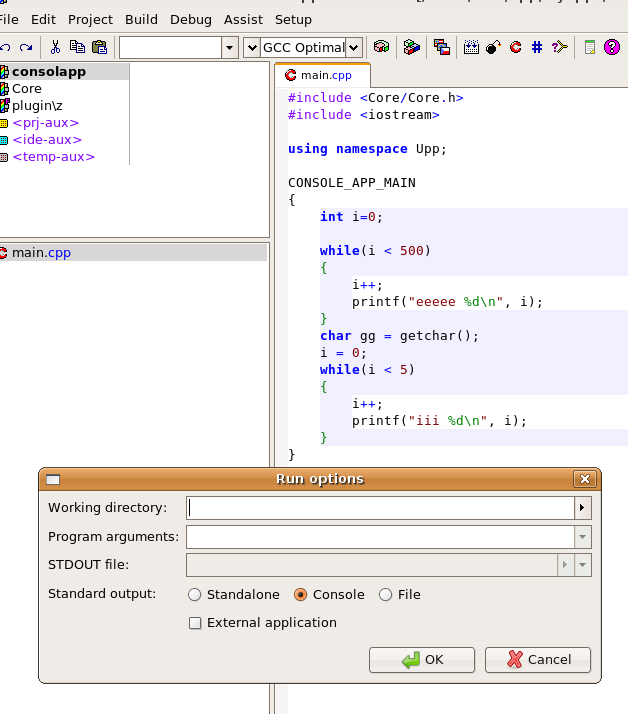Open the GCC Optimal build mode dropdown
The image size is (628, 714).
coord(354,47)
